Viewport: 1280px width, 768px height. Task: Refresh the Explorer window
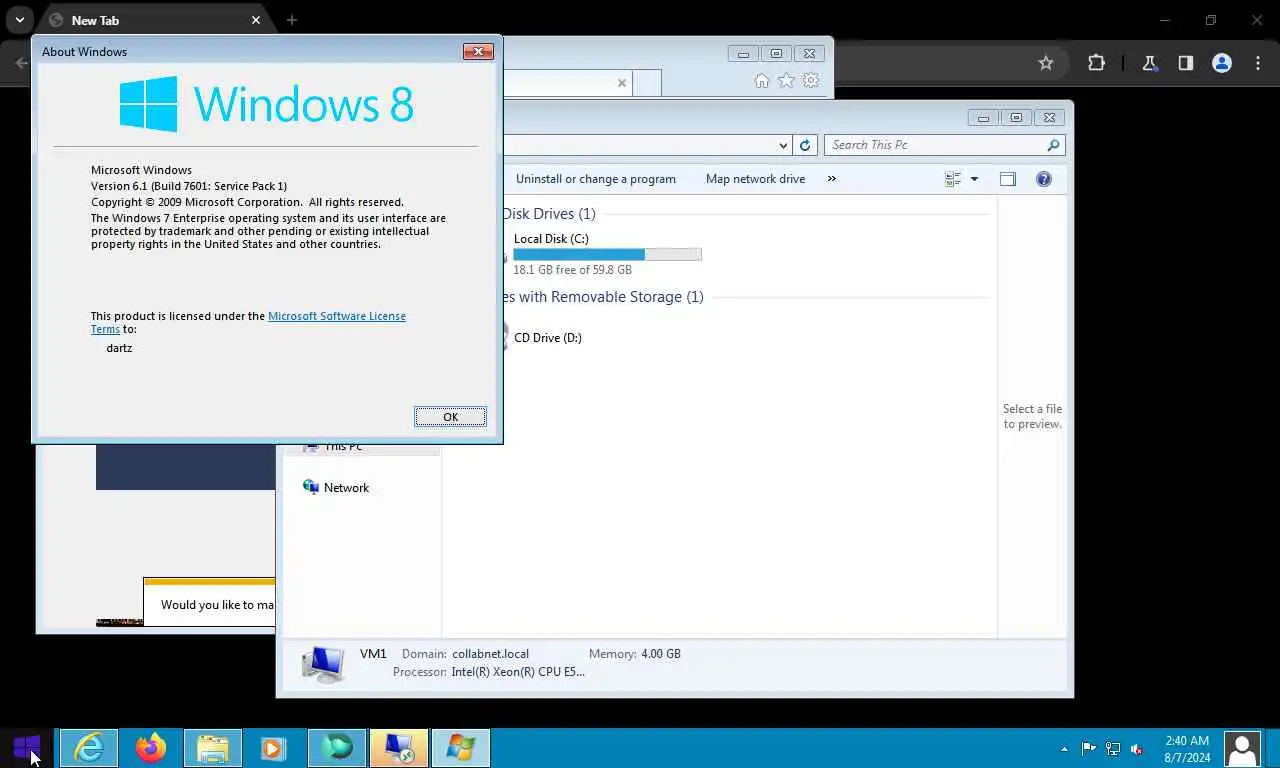(x=805, y=145)
